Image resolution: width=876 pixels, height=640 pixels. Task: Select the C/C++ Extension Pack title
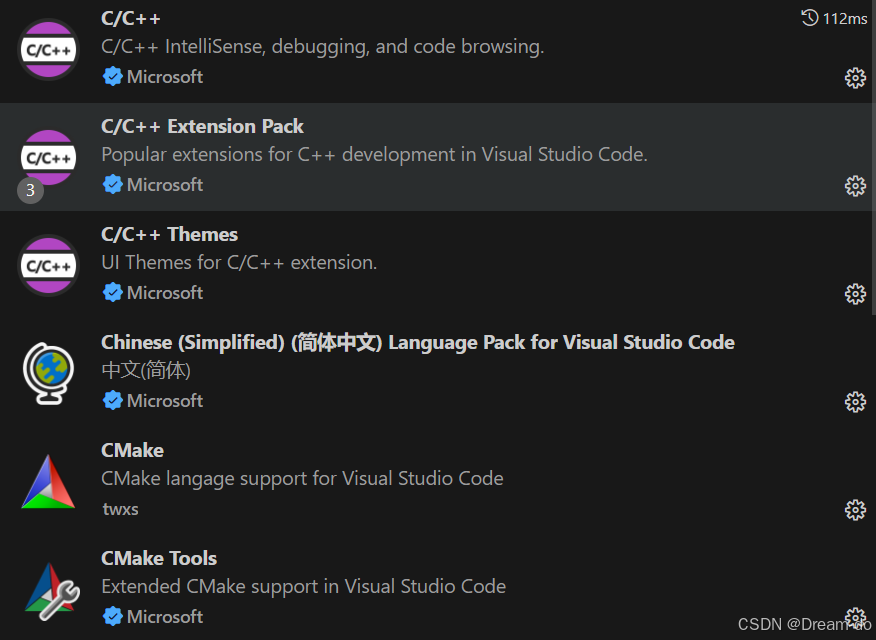click(x=202, y=126)
